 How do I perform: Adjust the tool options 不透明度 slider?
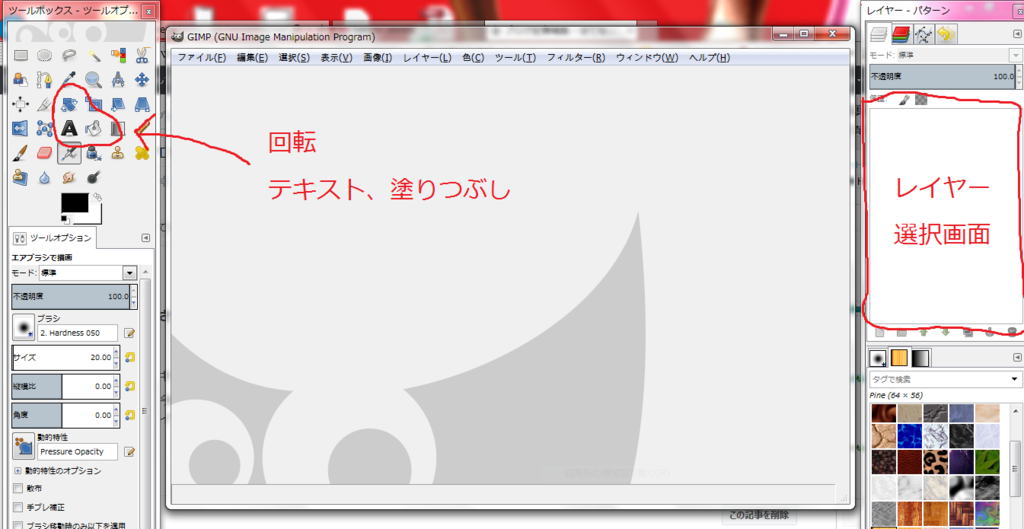(71, 297)
